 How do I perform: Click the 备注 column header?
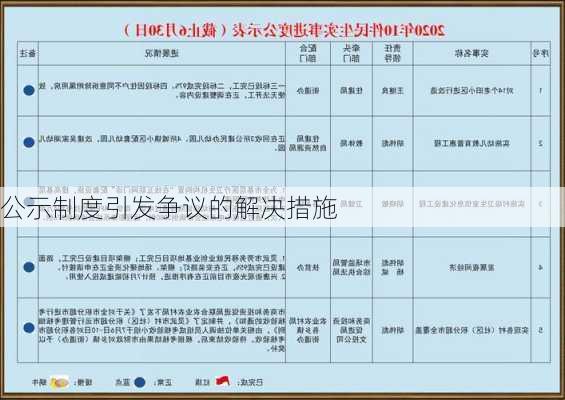coord(28,54)
